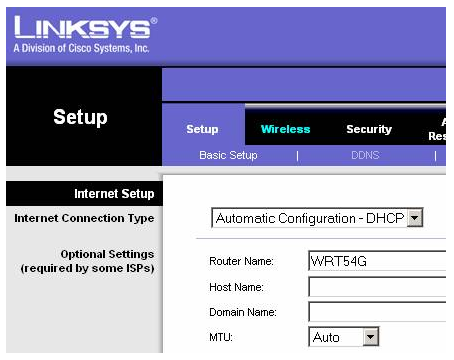The height and width of the screenshot is (360, 454).
Task: Click the MTU label text
Action: coord(221,337)
